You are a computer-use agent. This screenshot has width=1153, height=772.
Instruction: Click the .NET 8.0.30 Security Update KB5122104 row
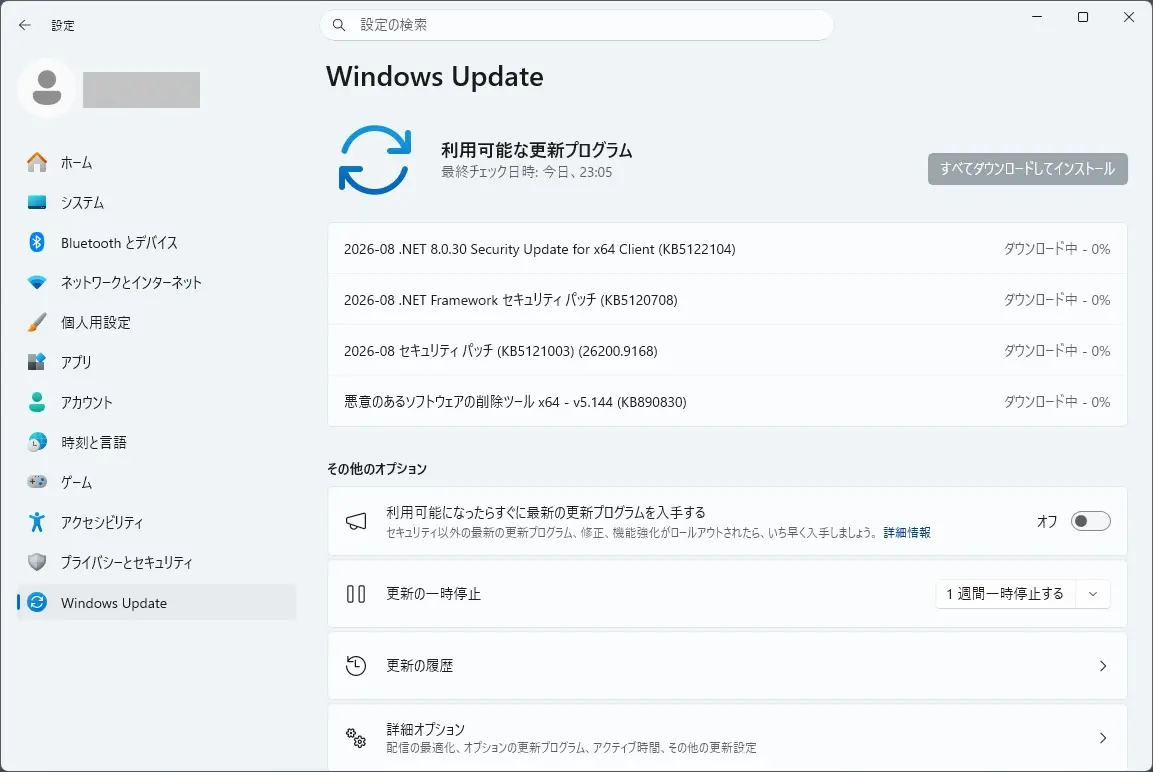point(727,249)
